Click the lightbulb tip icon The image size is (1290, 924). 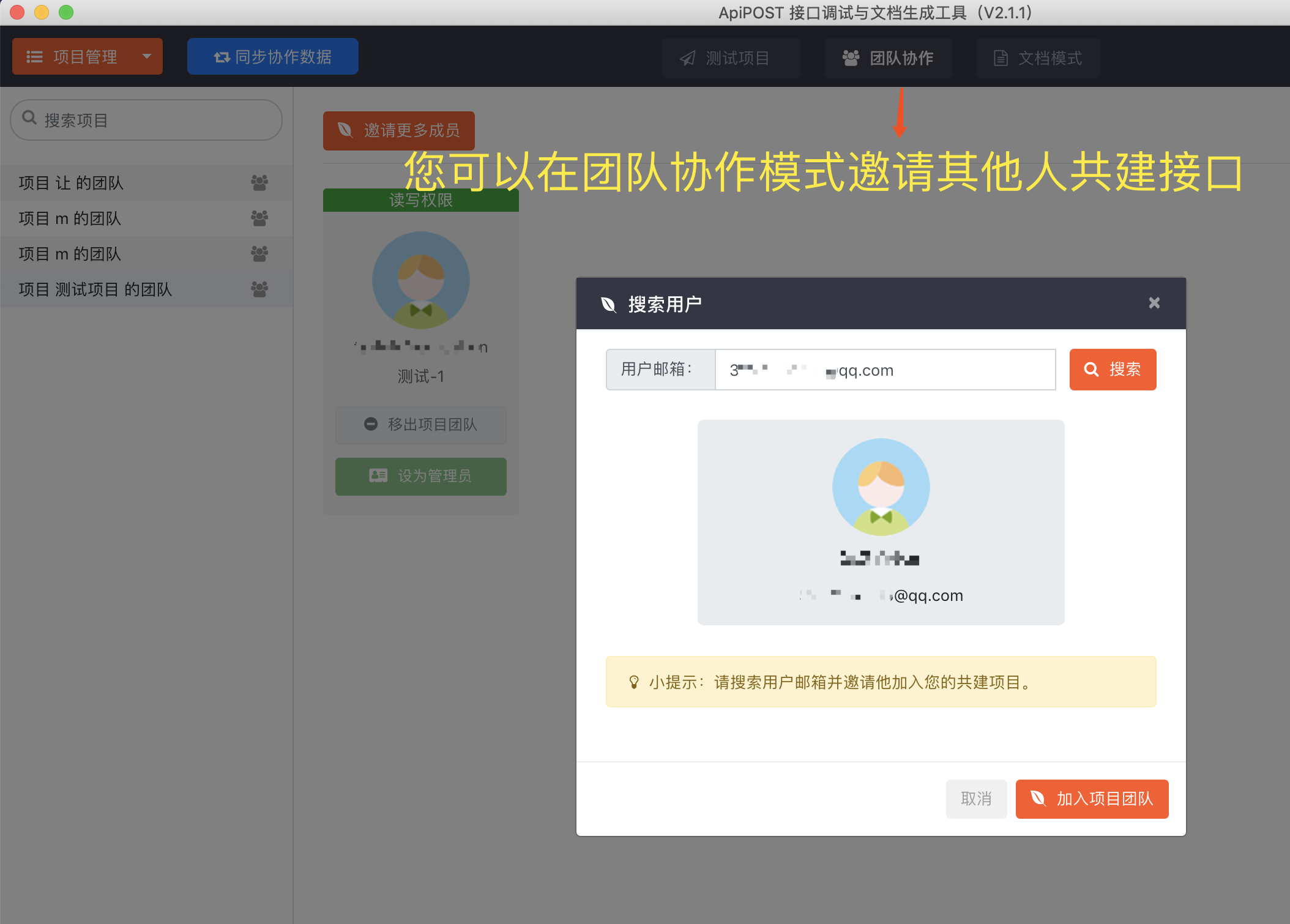(x=634, y=682)
